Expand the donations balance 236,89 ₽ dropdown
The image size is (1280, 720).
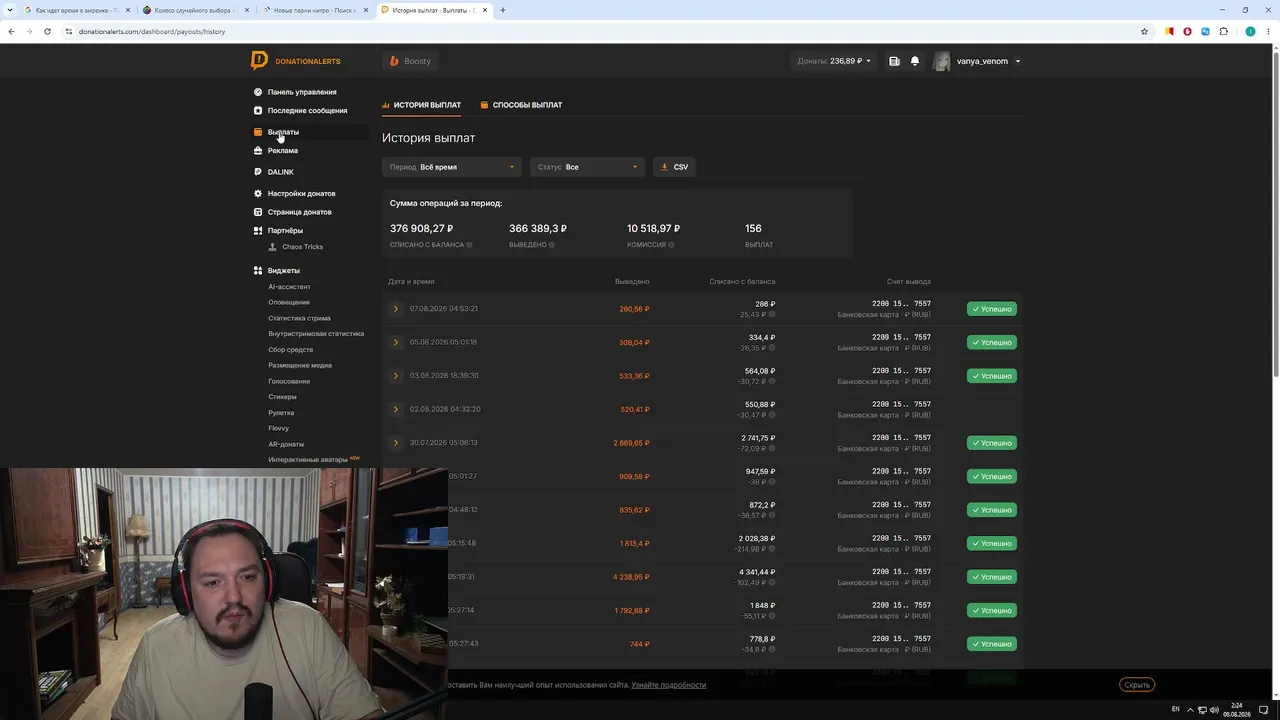tap(834, 61)
